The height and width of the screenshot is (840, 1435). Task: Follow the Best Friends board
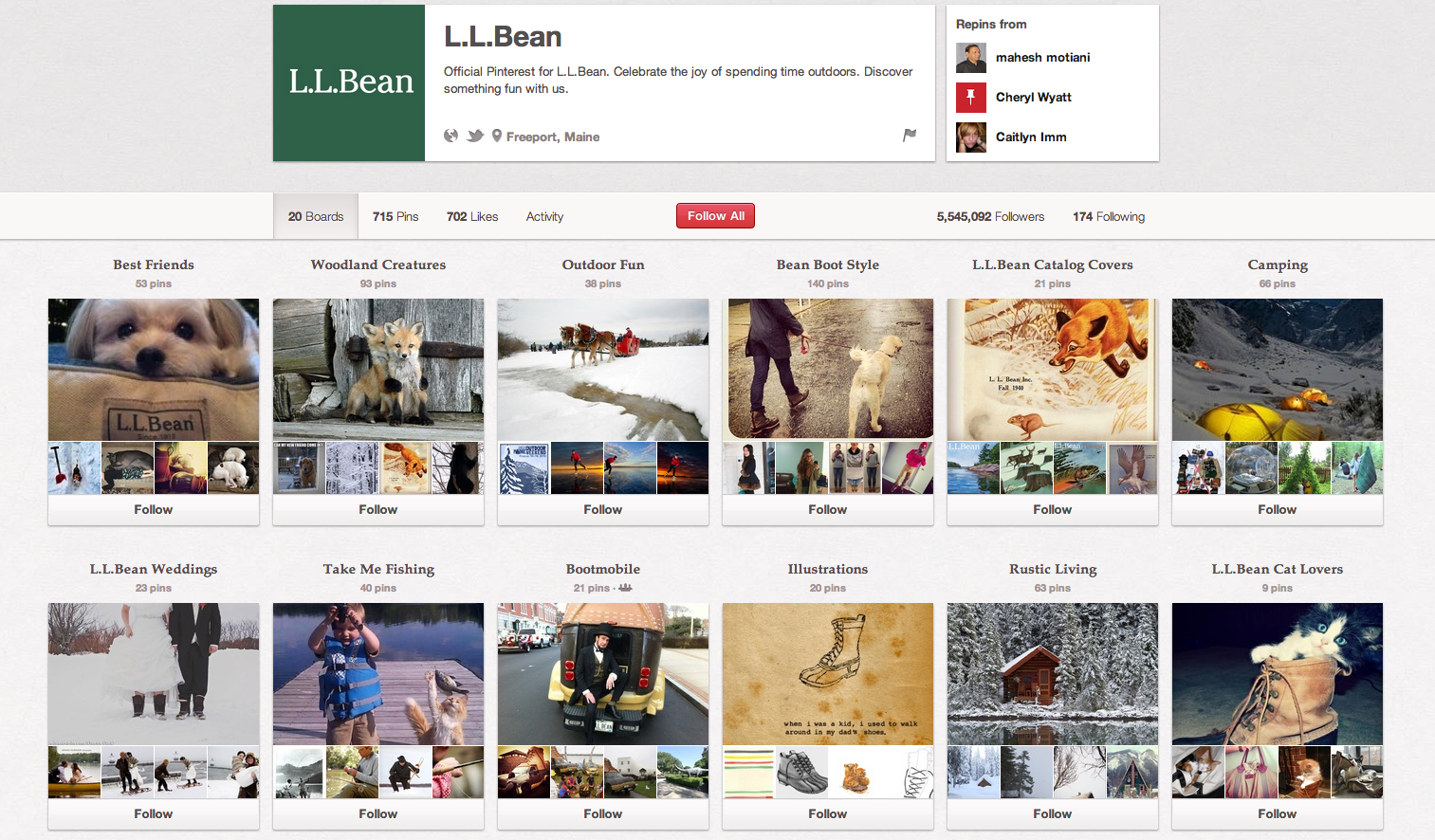pos(154,509)
